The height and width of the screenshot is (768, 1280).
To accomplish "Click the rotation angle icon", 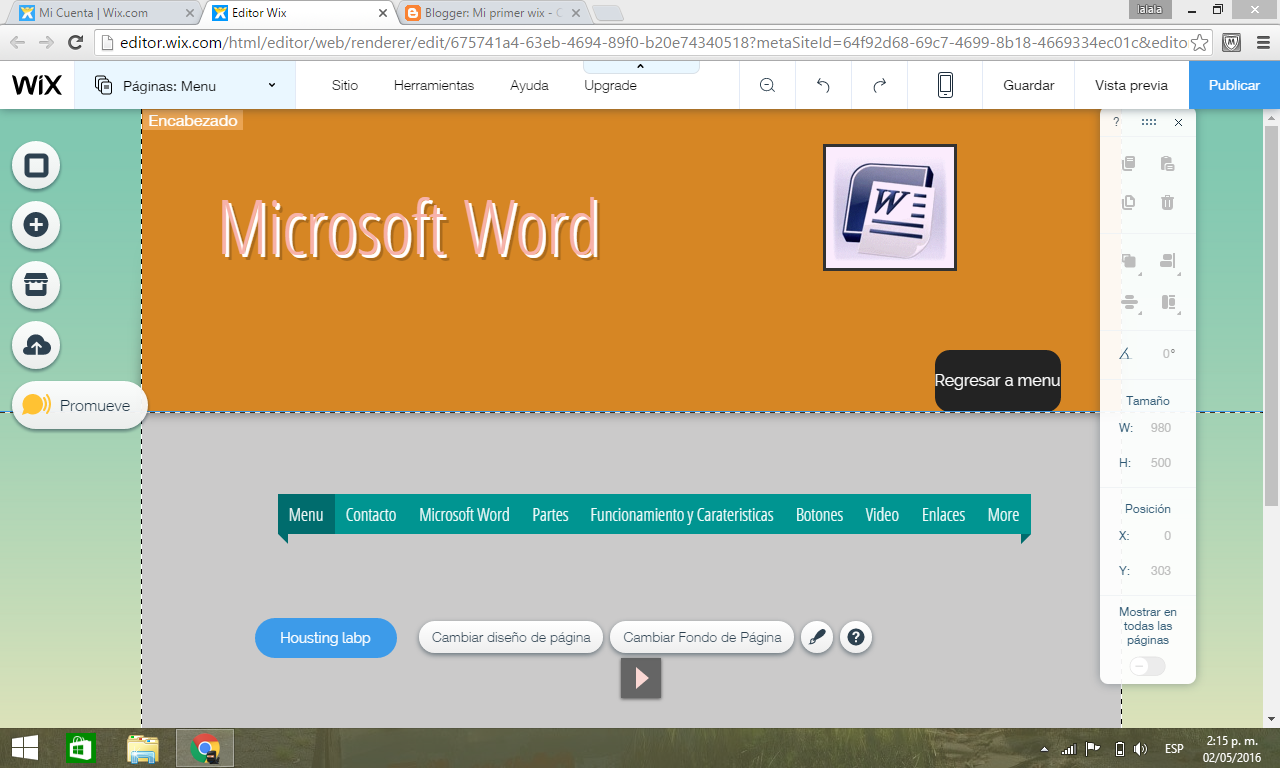I will coord(1125,353).
